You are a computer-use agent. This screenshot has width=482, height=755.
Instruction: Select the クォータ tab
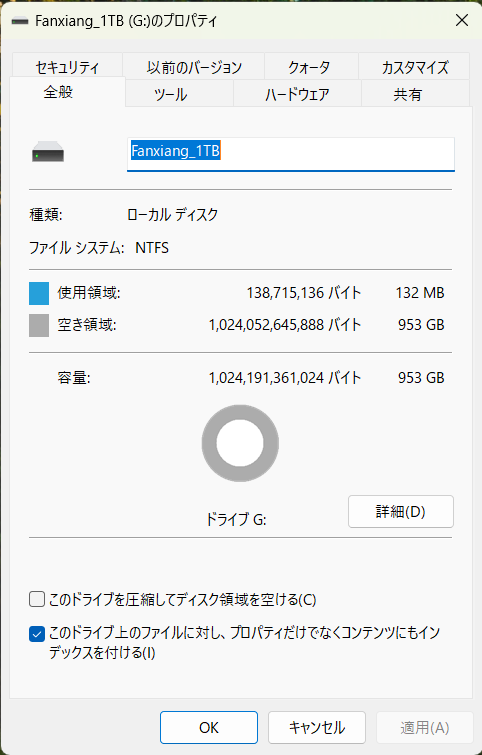click(x=311, y=67)
